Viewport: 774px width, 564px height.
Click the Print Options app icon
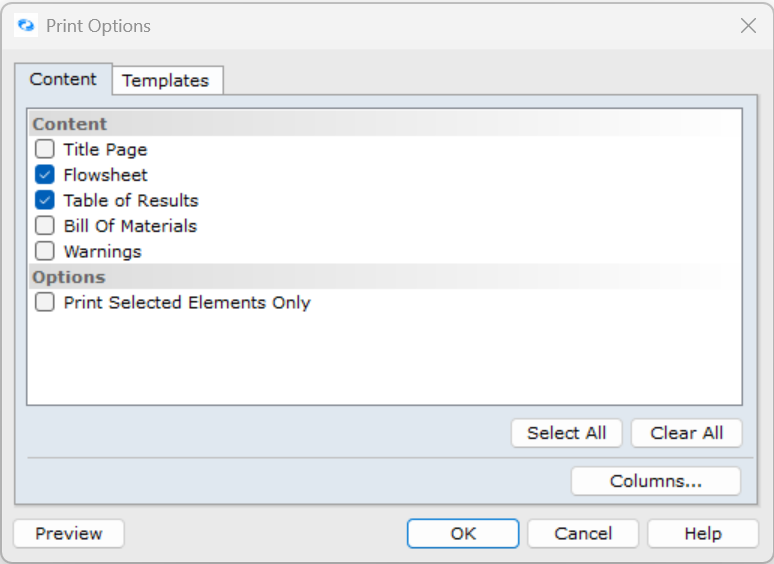point(26,26)
